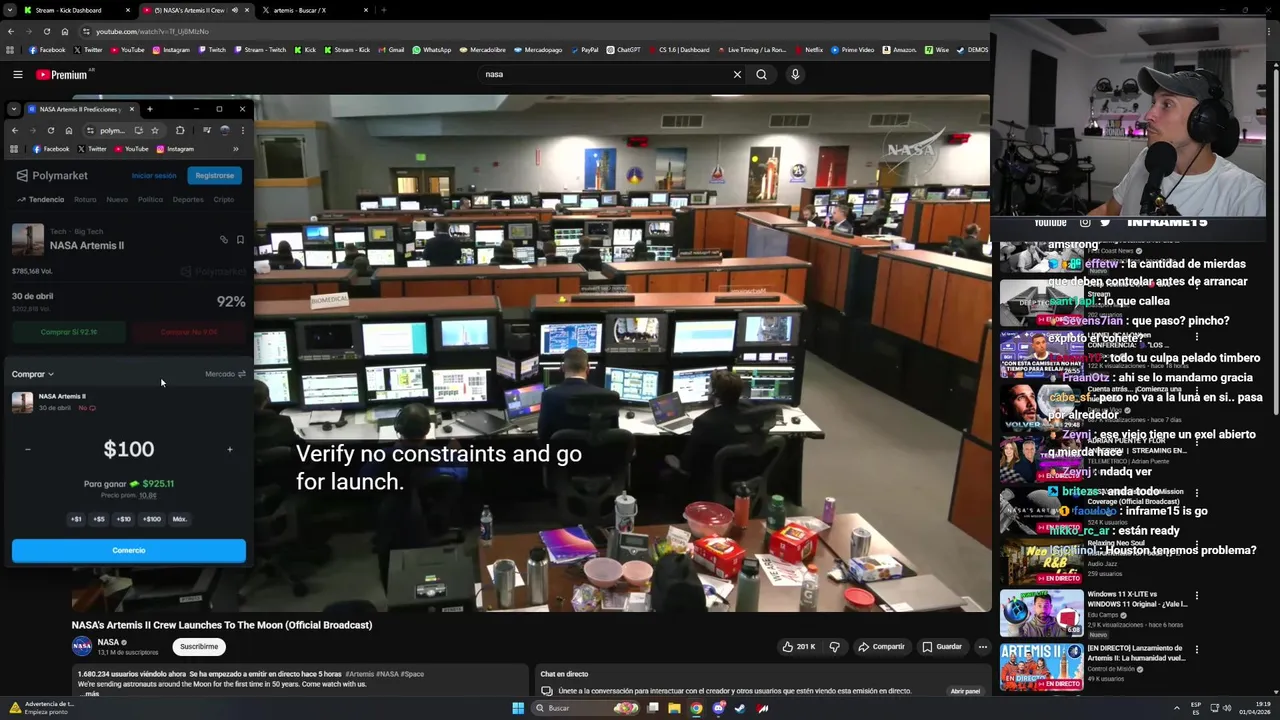This screenshot has width=1280, height=720.
Task: Select the Deportes category in Polymarket
Action: (x=188, y=199)
